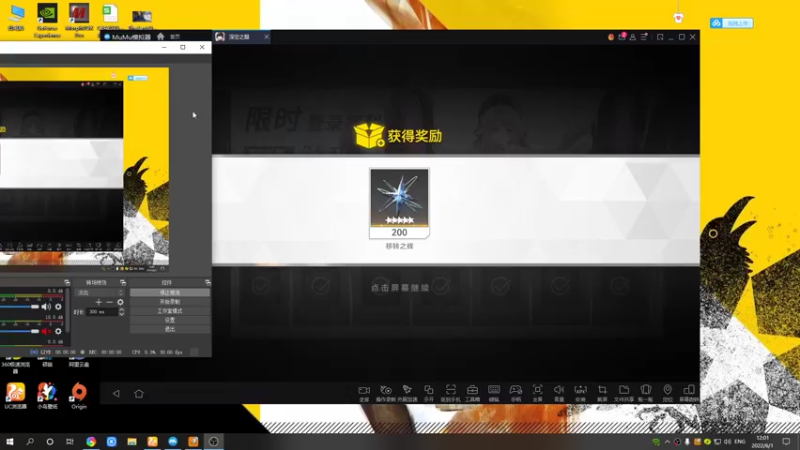Click the ENG input language indicator
Screen dimensions: 800x450
point(739,442)
